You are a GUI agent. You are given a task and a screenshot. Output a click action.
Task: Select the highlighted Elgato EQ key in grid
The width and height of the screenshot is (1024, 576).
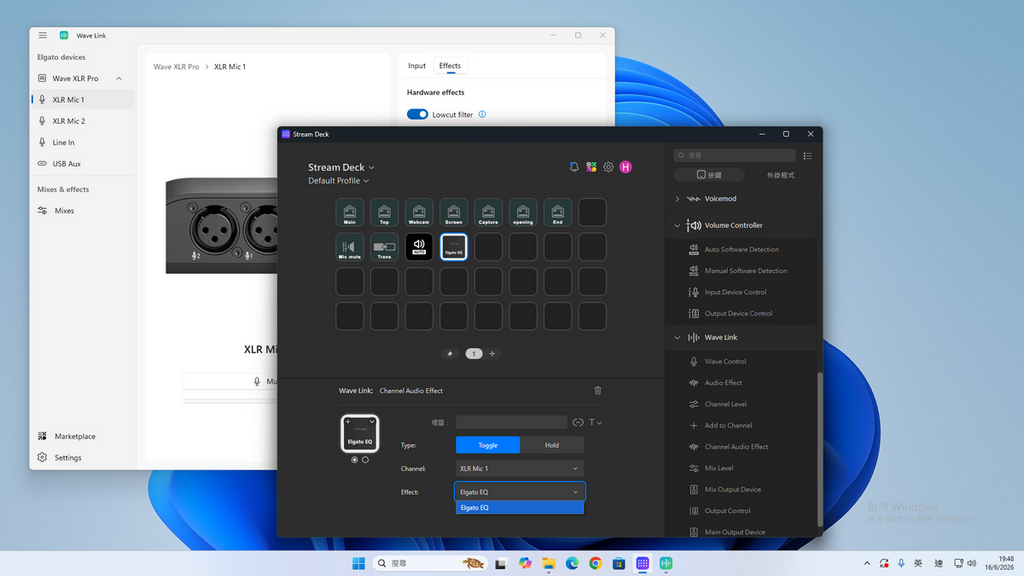(x=453, y=248)
